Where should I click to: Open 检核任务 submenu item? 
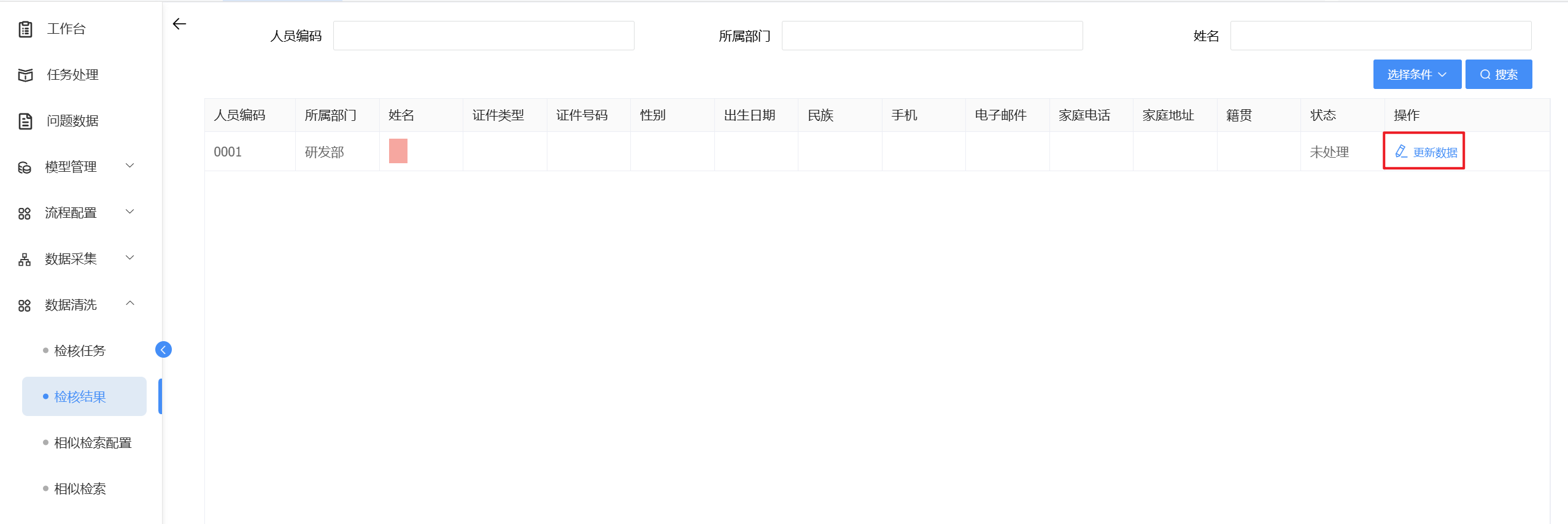tap(80, 351)
